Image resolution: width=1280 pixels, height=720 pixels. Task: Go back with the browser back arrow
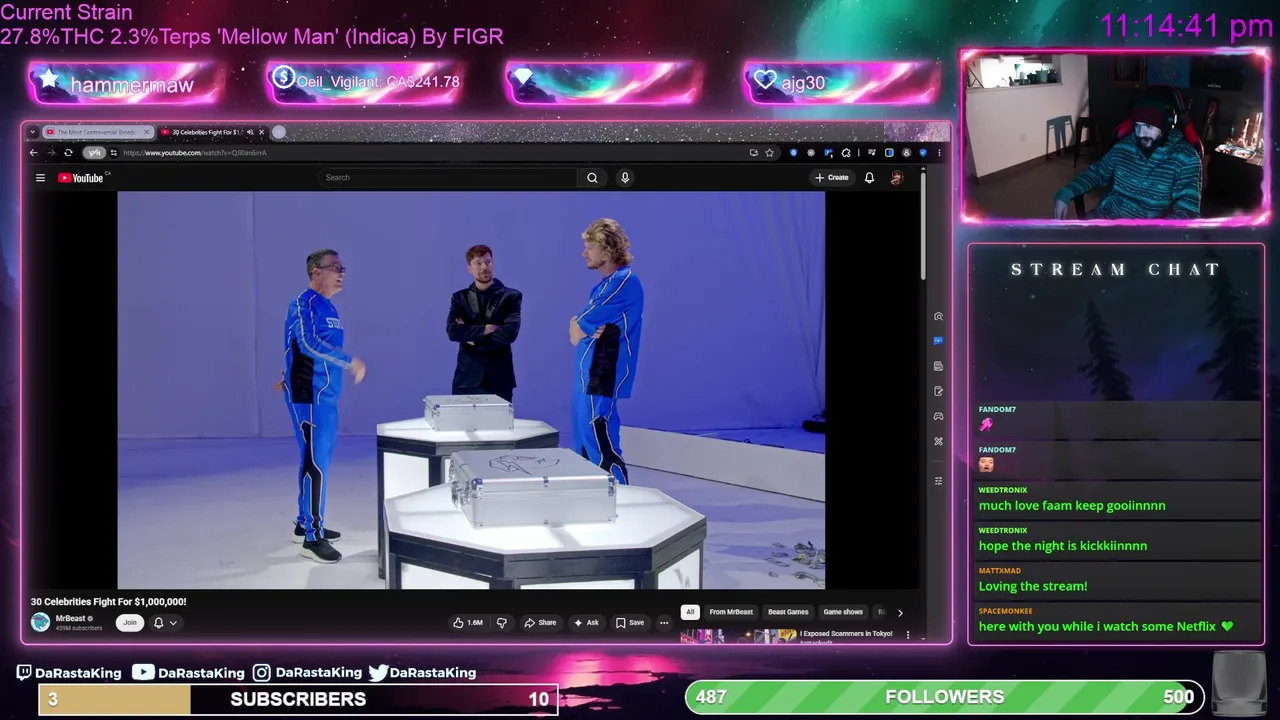[x=33, y=153]
